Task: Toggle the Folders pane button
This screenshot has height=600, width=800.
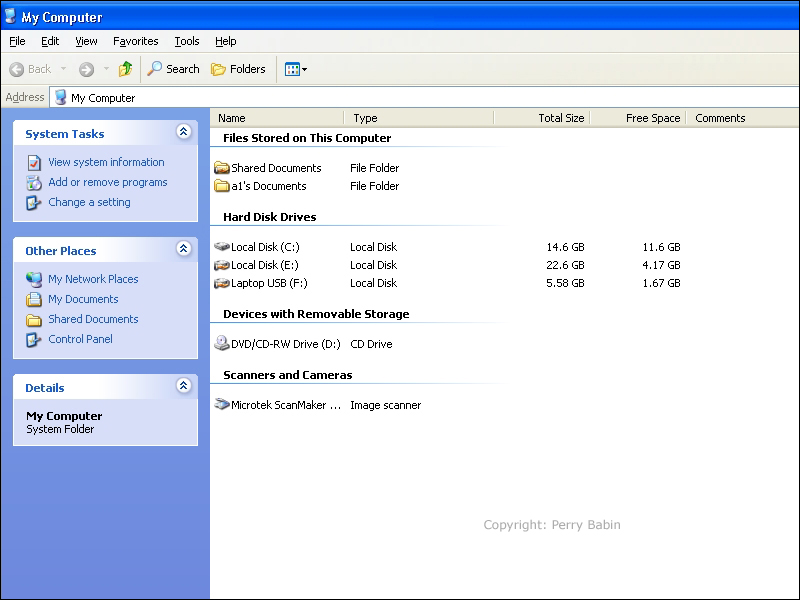Action: [x=238, y=69]
